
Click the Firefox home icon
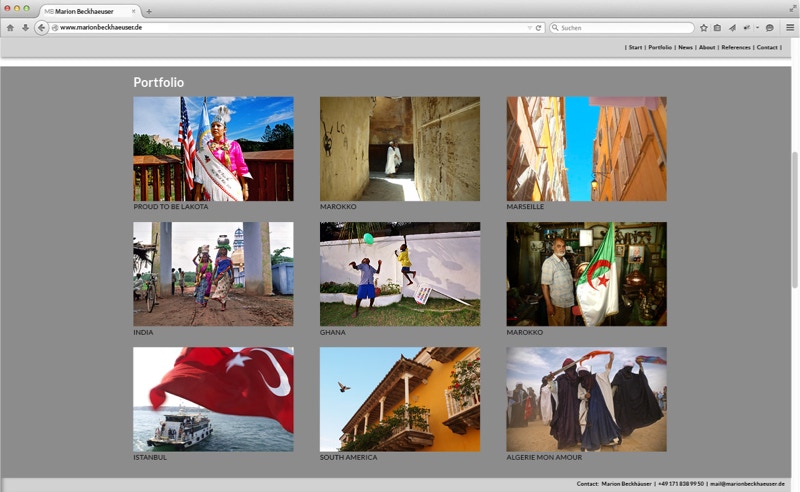click(10, 28)
